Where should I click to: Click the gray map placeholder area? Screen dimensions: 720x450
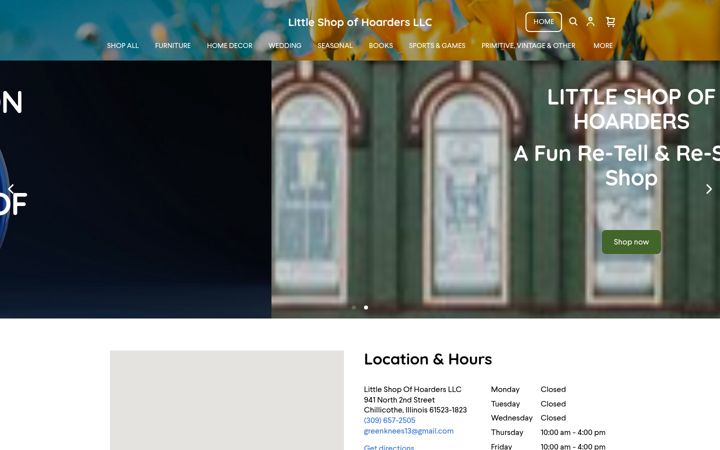227,400
